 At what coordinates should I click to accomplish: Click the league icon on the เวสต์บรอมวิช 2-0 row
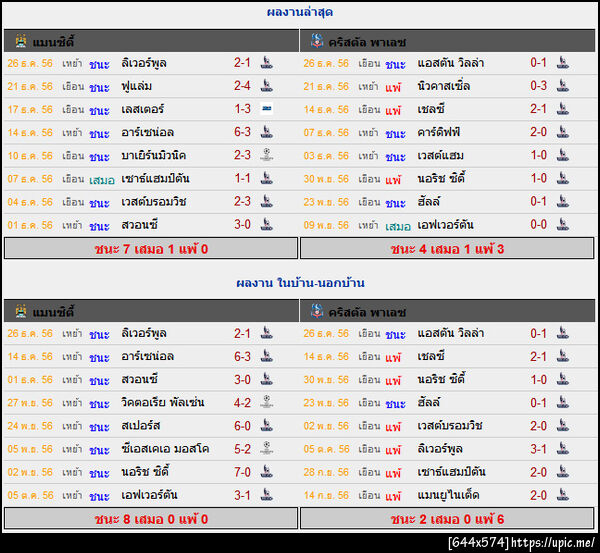coord(562,425)
